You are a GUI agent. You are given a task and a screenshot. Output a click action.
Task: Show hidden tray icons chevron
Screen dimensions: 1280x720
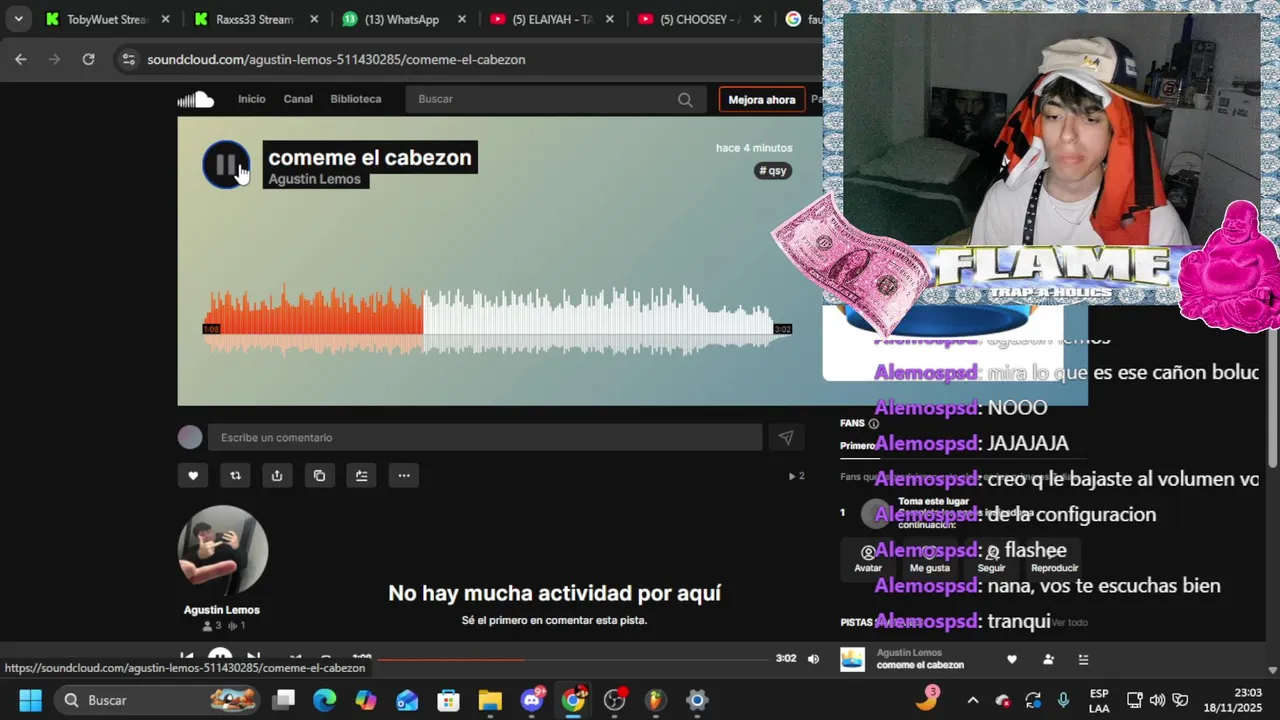pyautogui.click(x=972, y=700)
